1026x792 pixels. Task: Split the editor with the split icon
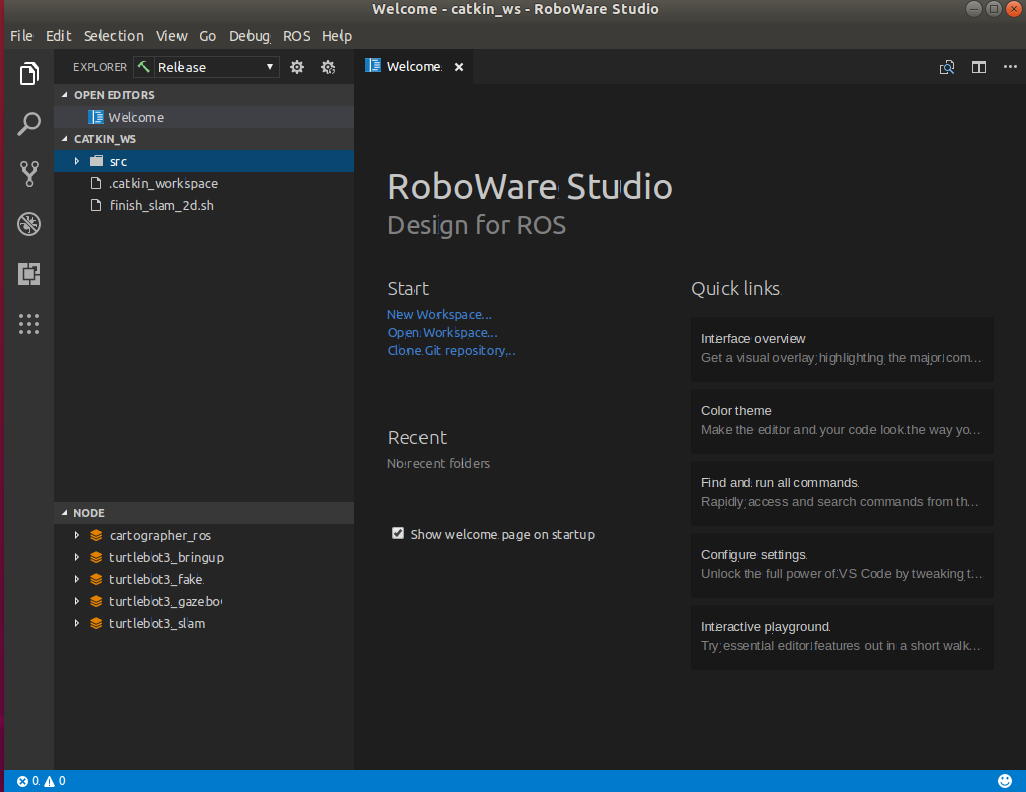pyautogui.click(x=979, y=67)
